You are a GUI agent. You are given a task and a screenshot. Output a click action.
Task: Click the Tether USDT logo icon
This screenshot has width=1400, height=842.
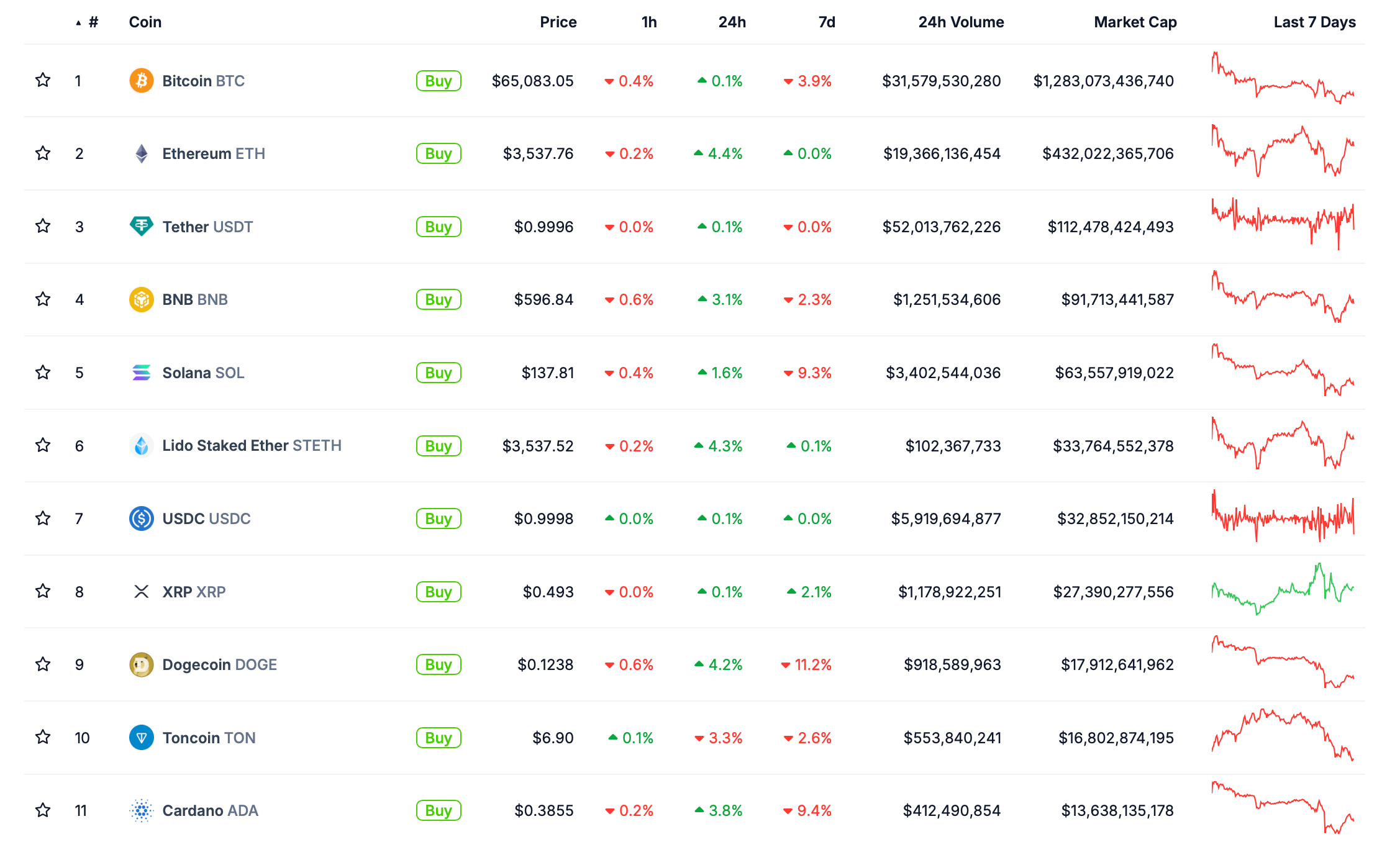pyautogui.click(x=141, y=226)
